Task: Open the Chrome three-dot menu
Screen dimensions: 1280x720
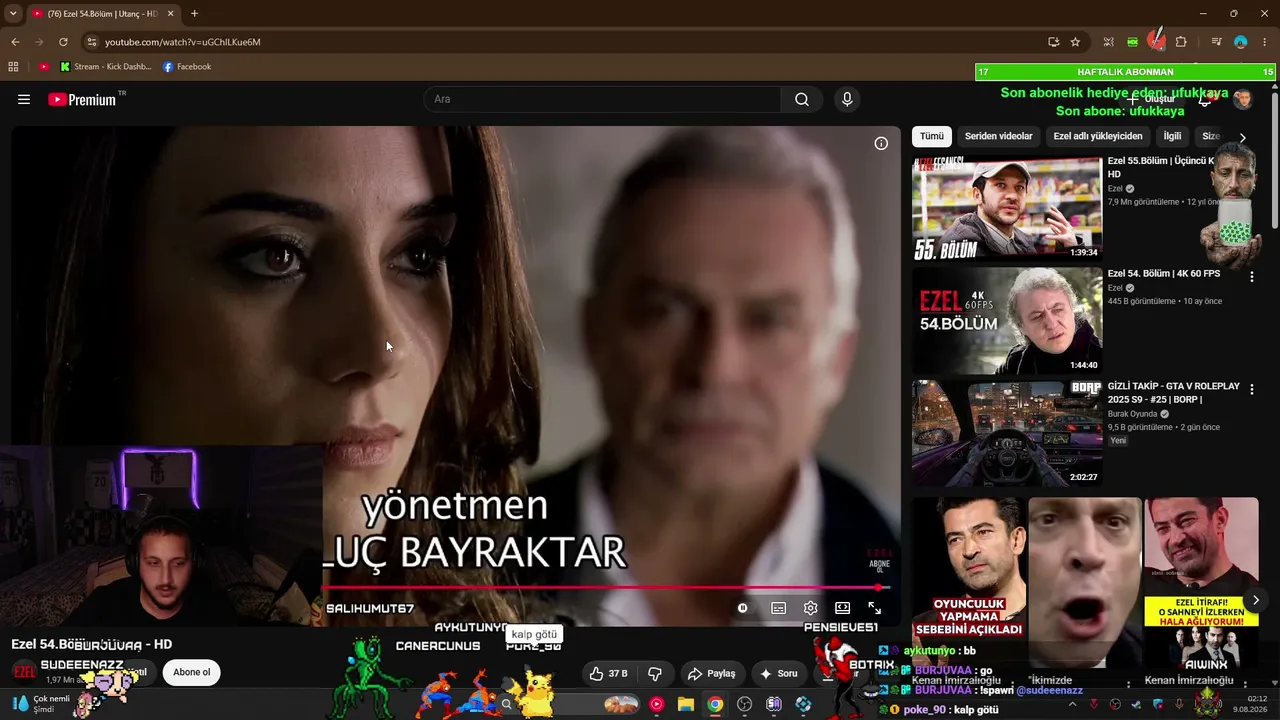Action: tap(1264, 42)
